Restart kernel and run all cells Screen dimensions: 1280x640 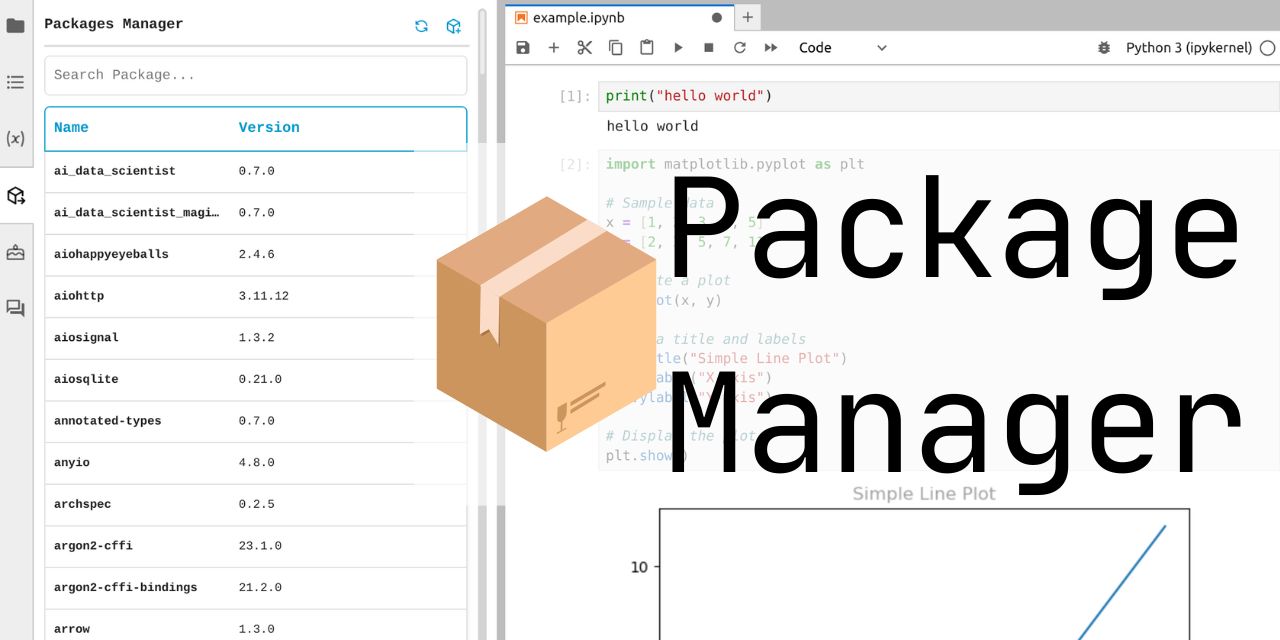[x=770, y=47]
